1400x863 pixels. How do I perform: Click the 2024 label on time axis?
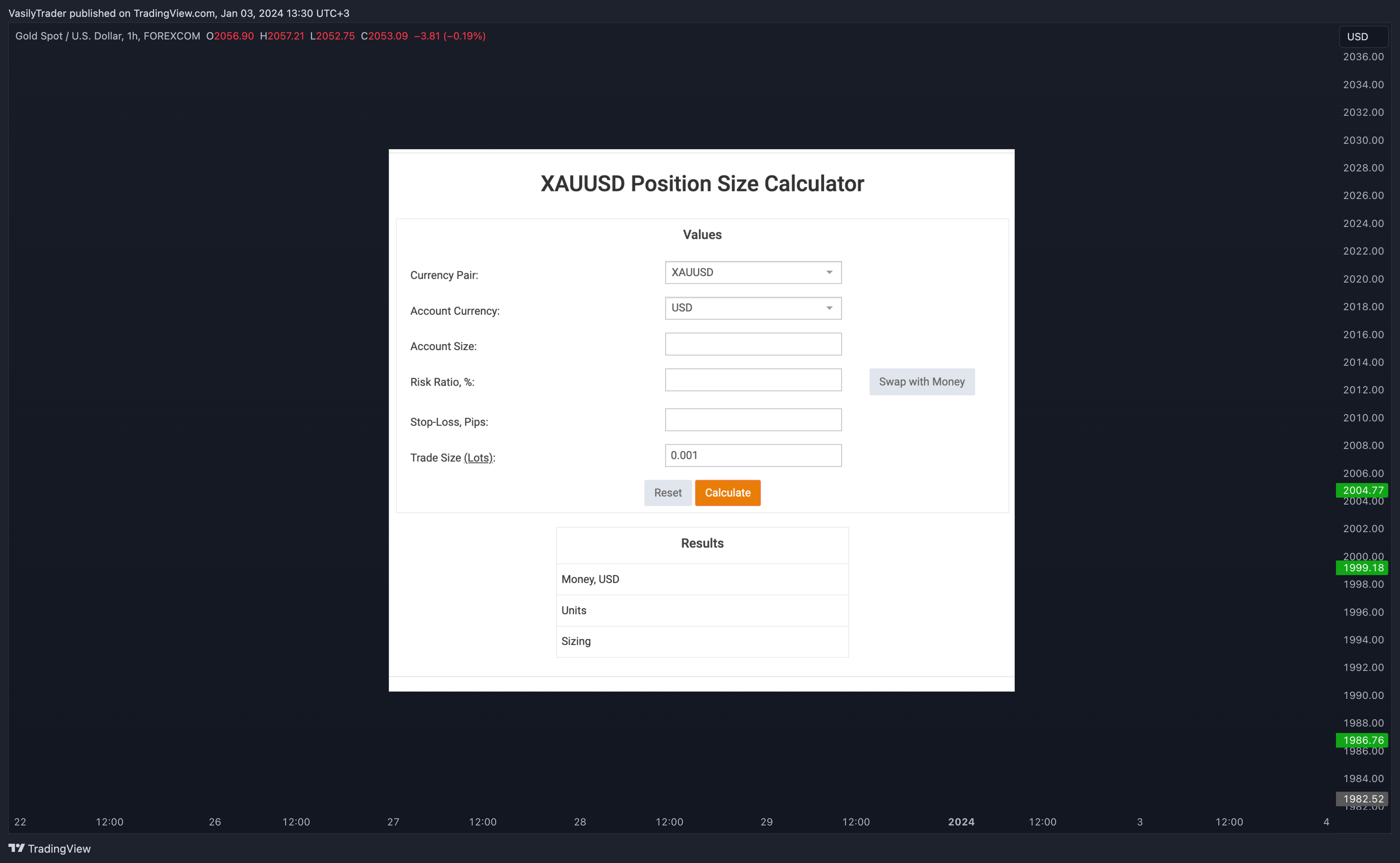point(961,822)
